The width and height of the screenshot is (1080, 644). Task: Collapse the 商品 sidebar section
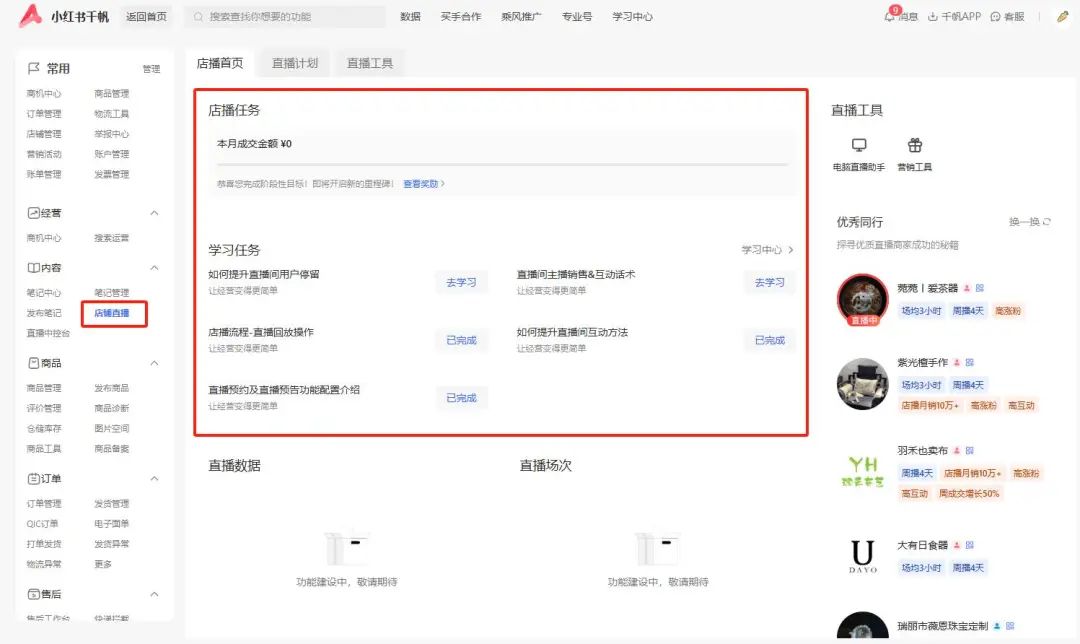point(155,362)
